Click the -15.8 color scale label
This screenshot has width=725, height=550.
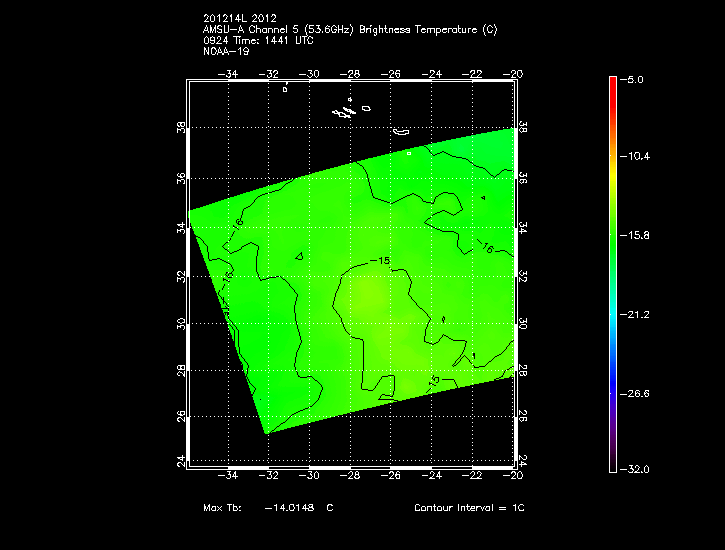[636, 235]
